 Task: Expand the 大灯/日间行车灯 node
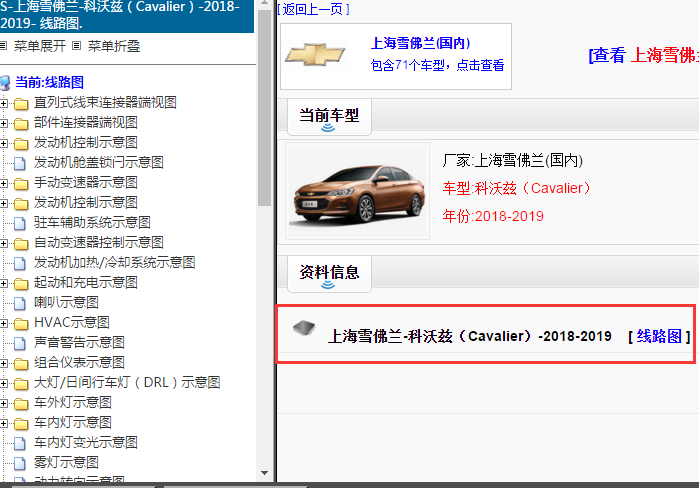pyautogui.click(x=4, y=383)
